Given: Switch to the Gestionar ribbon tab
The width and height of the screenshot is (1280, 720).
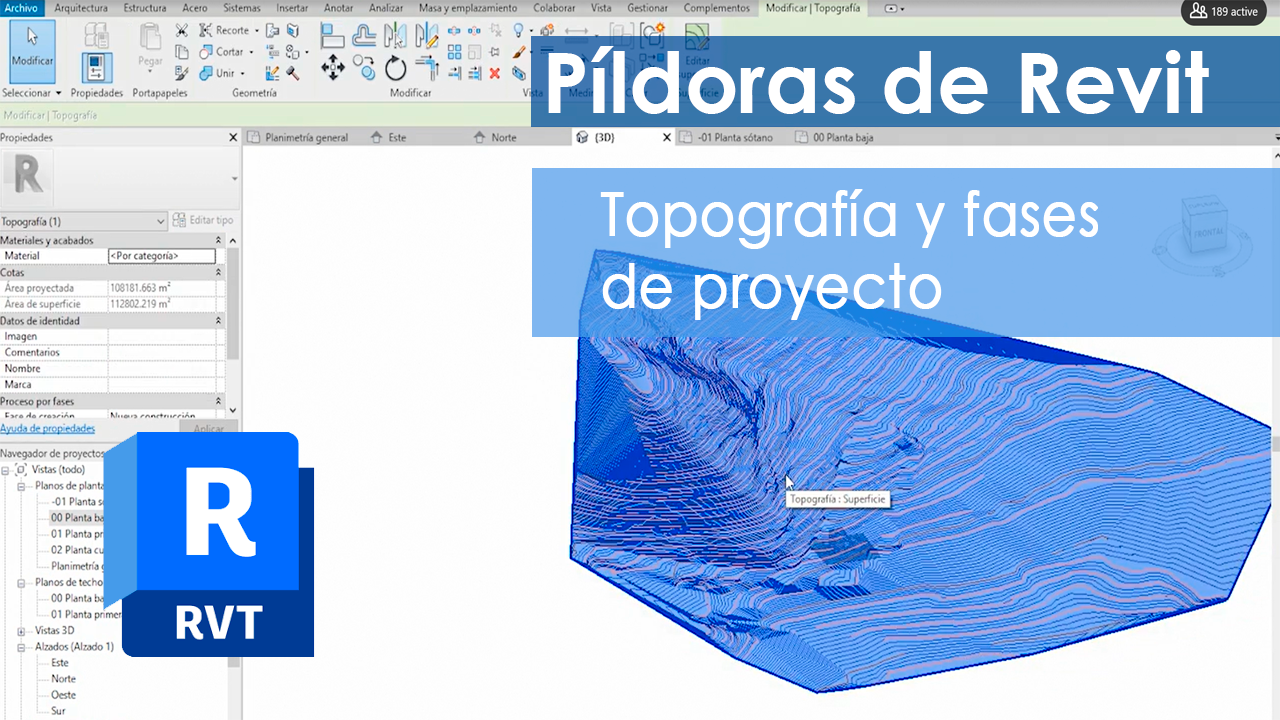Looking at the screenshot, I should point(647,8).
